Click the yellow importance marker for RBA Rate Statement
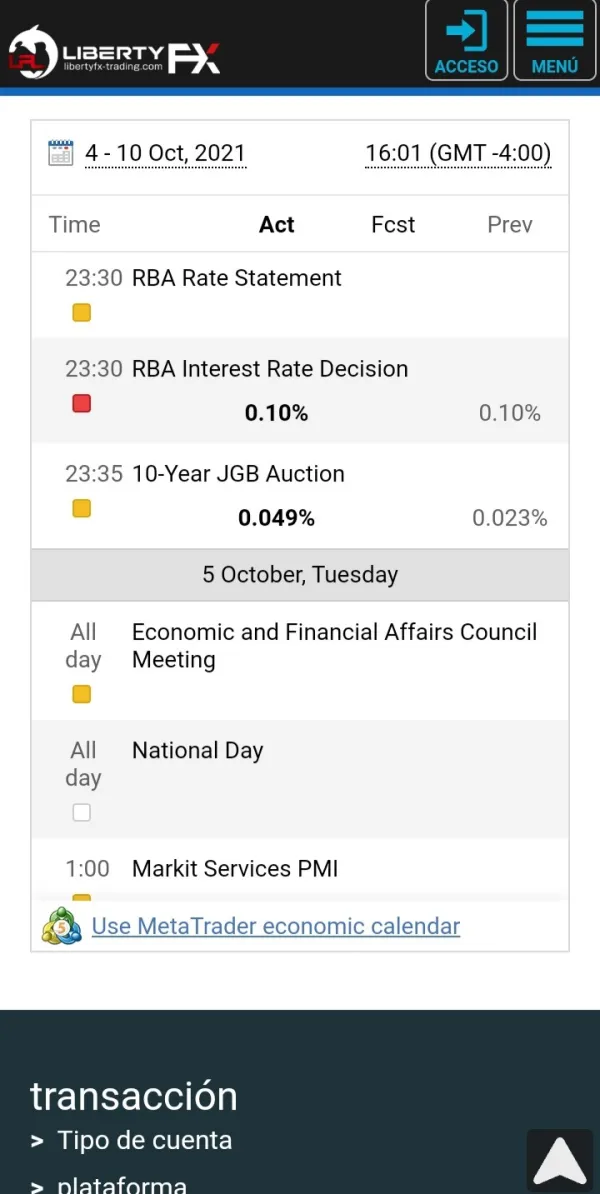Viewport: 600px width, 1194px height. tap(82, 312)
